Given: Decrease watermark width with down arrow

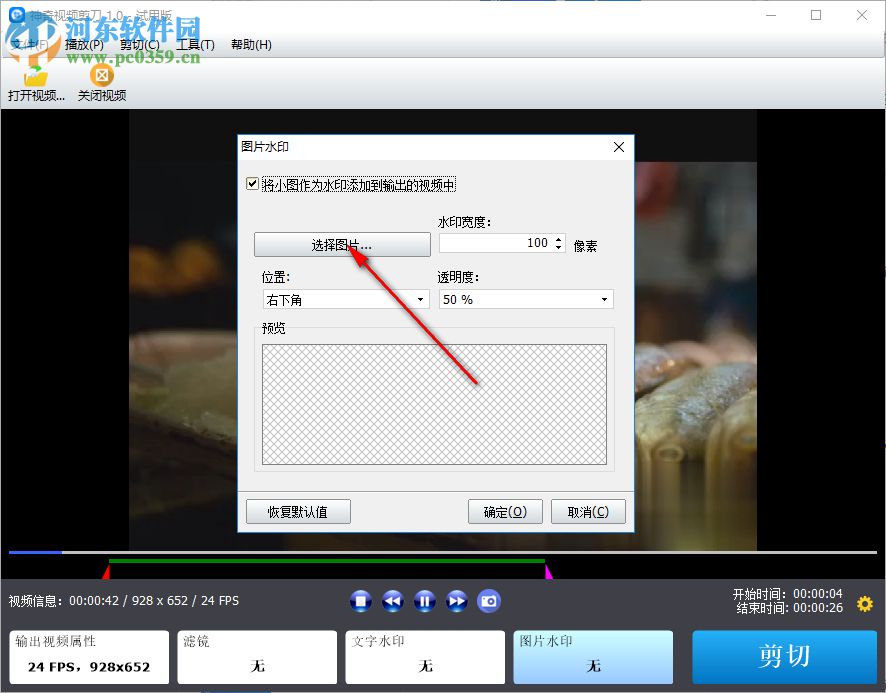Looking at the screenshot, I should point(559,248).
